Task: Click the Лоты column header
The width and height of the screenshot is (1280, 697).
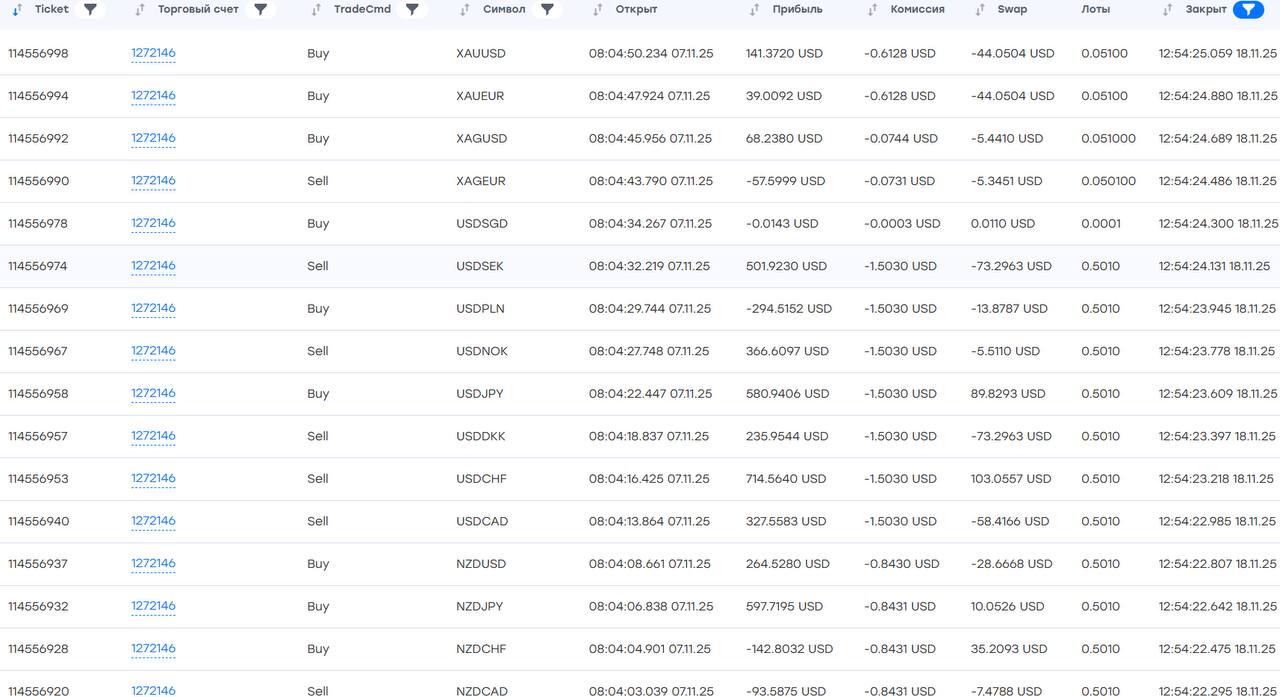Action: click(x=1095, y=9)
